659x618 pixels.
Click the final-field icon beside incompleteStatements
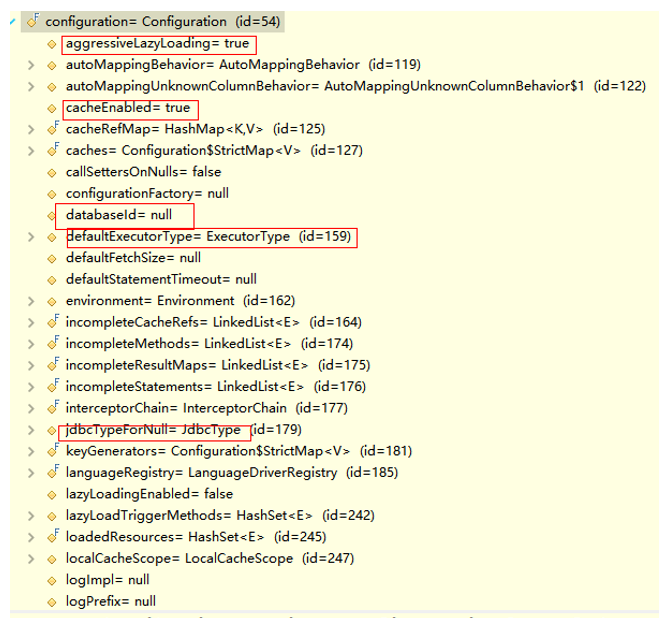tap(53, 386)
